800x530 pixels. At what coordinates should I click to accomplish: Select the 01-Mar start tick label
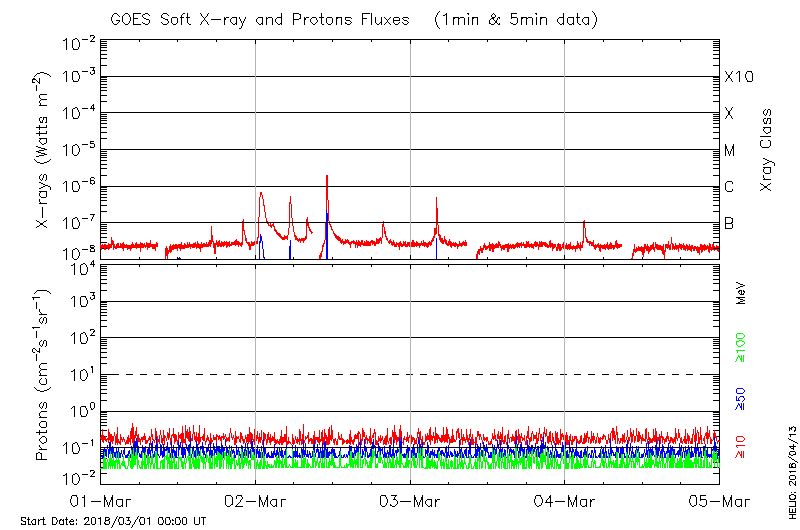pyautogui.click(x=101, y=500)
